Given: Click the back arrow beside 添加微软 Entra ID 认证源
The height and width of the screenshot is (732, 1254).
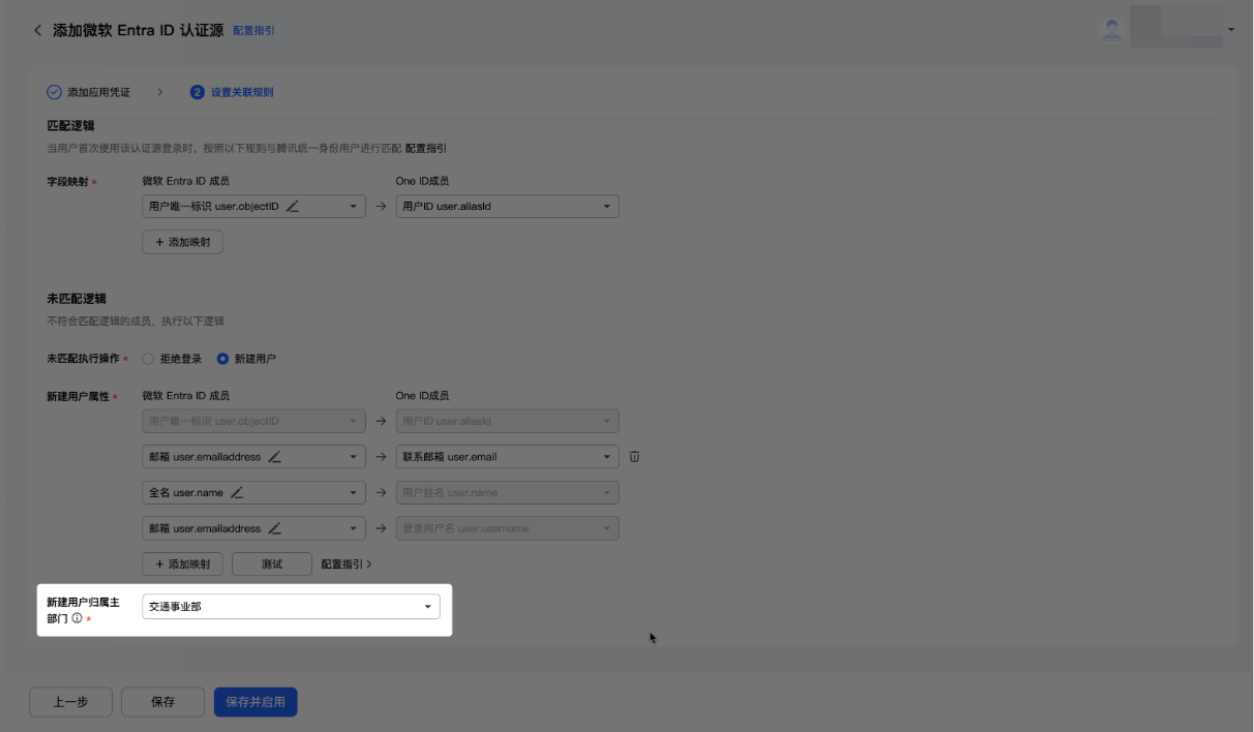Looking at the screenshot, I should (x=38, y=31).
